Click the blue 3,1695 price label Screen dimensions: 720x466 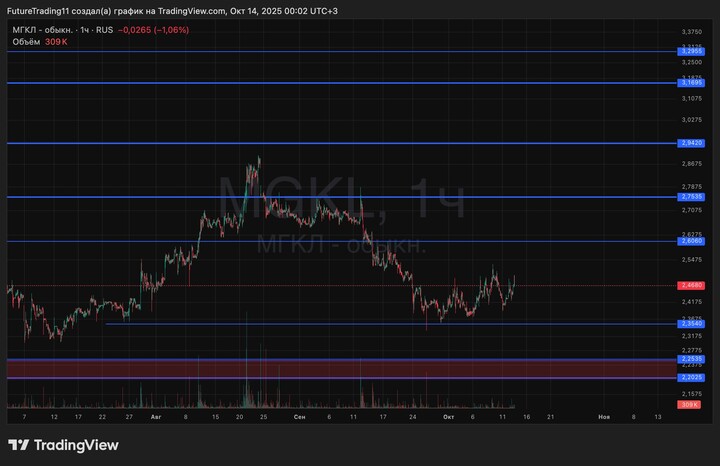point(691,83)
